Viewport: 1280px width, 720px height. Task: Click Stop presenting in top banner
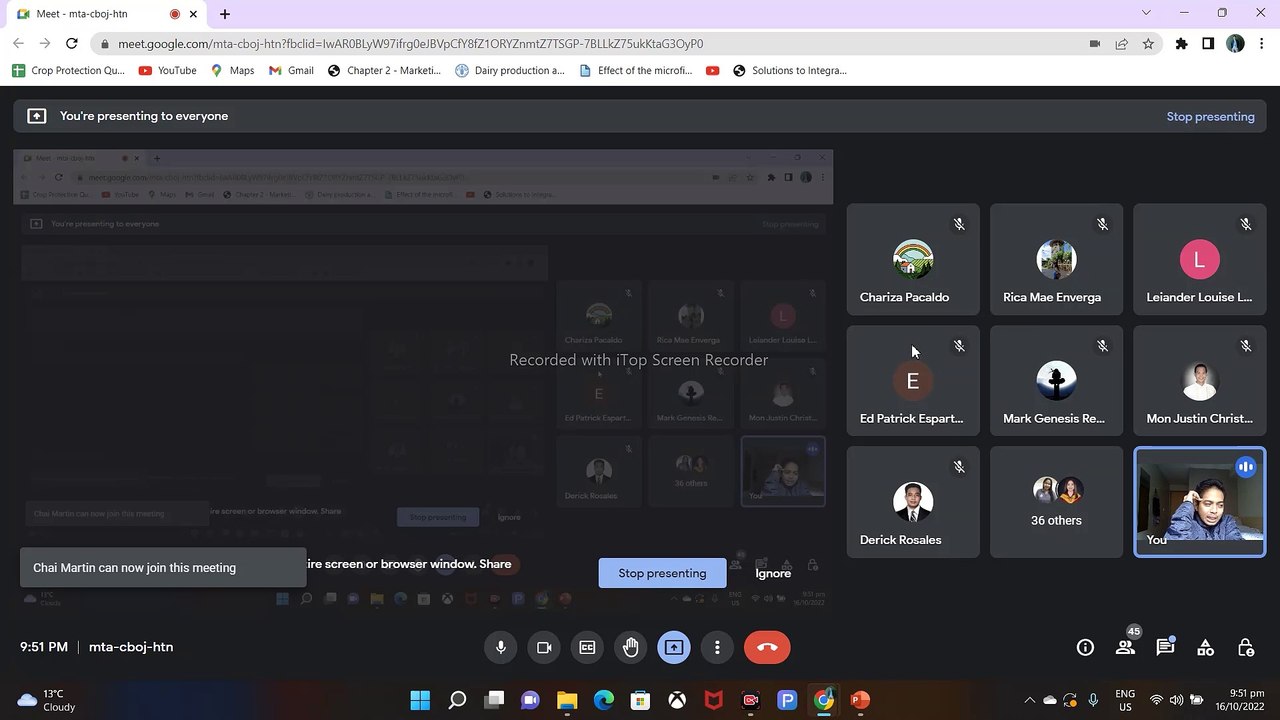[x=1210, y=116]
